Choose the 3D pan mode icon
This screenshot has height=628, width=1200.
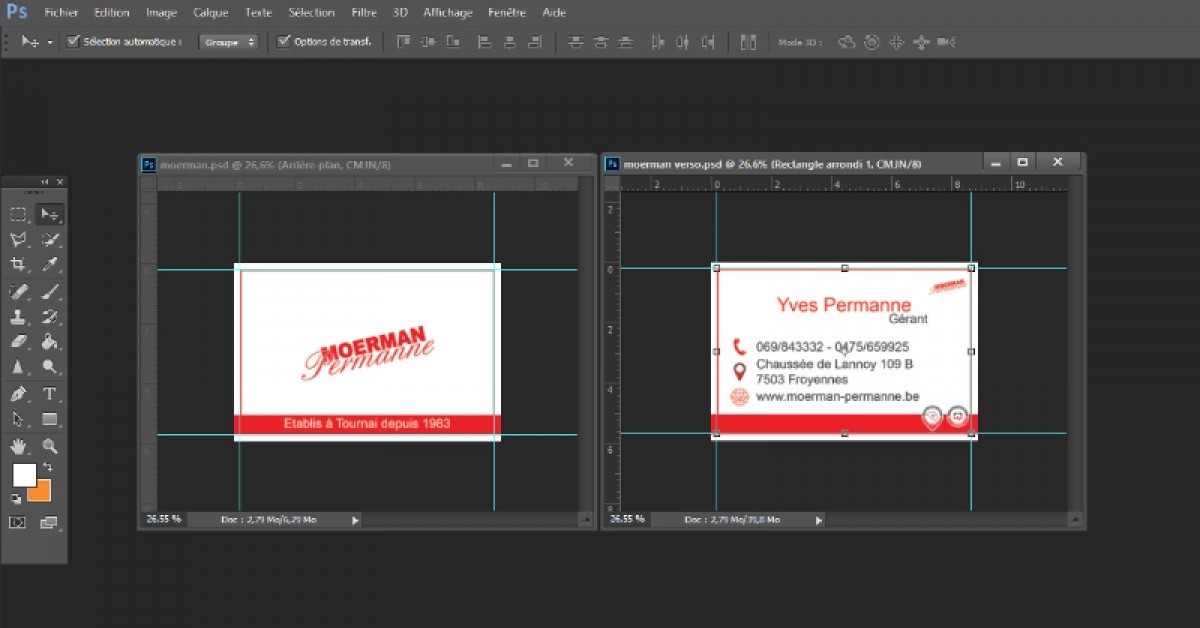click(896, 42)
